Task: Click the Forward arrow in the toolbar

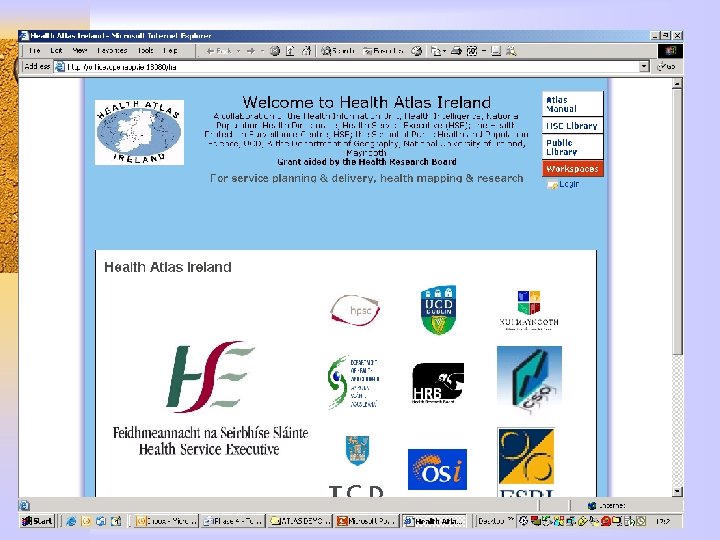Action: pos(251,51)
